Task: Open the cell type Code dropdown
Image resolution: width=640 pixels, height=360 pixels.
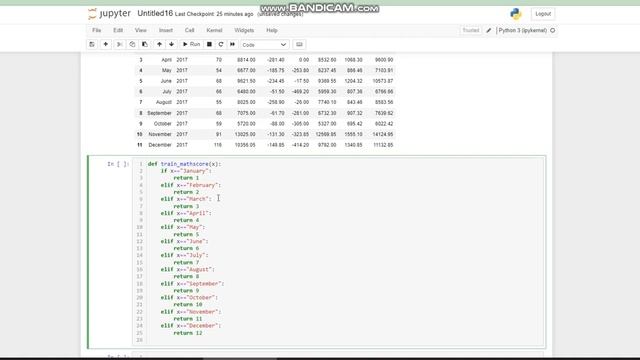Action: tap(264, 45)
